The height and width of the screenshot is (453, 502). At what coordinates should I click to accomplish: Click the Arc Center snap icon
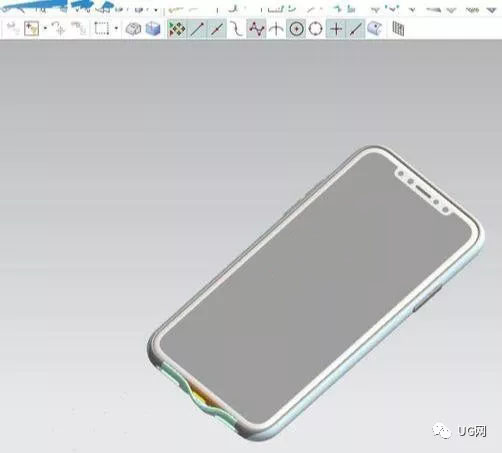pos(296,29)
